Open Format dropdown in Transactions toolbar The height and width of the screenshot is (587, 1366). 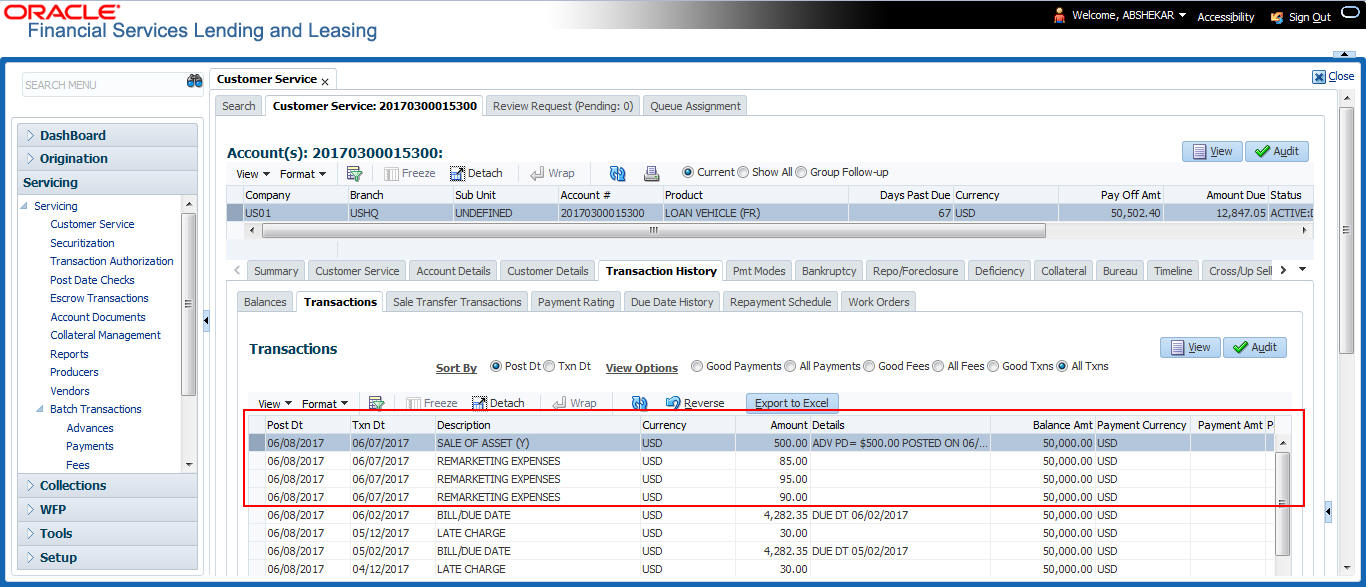coord(325,404)
